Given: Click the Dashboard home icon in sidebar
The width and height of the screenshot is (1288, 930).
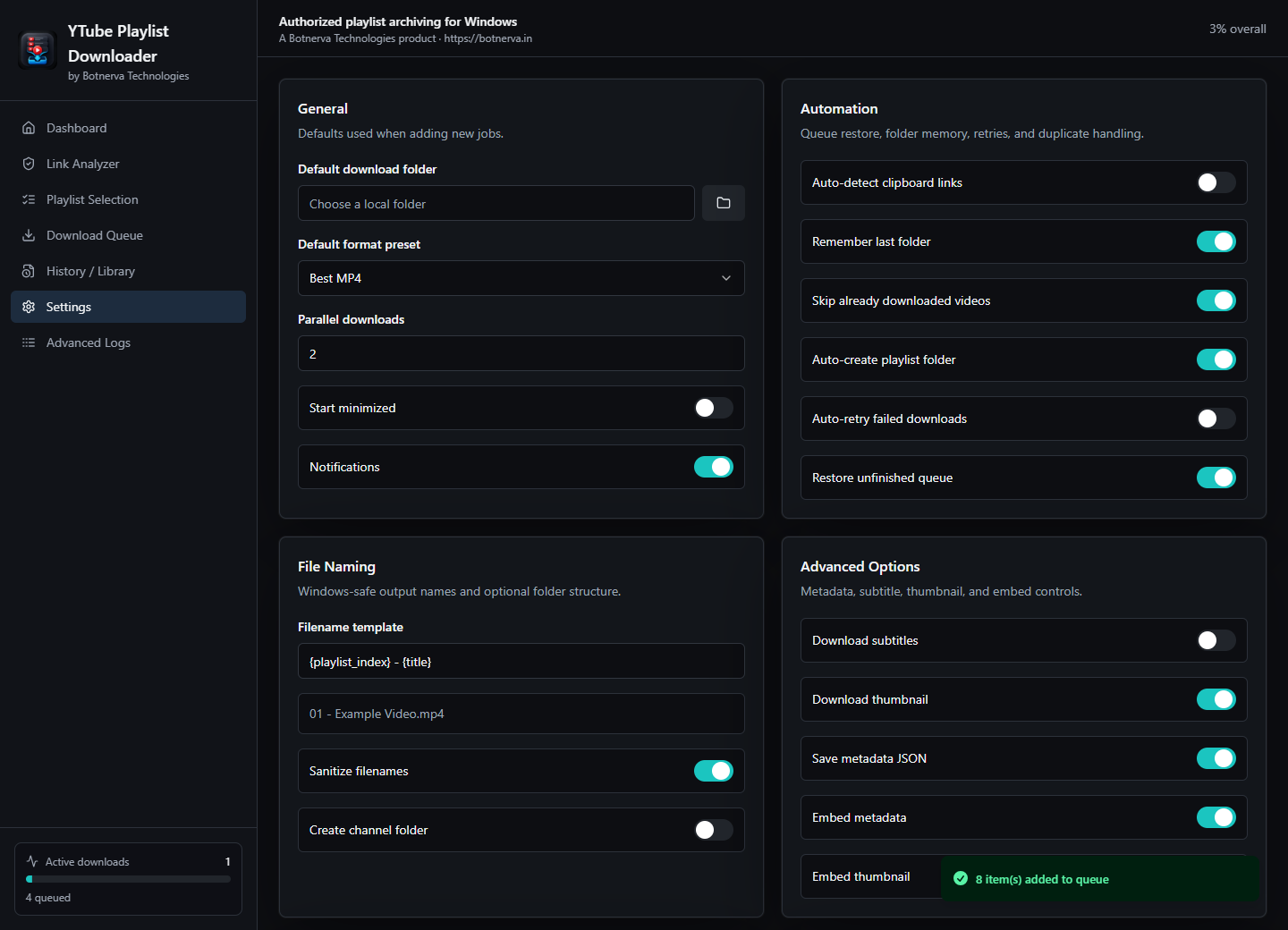Looking at the screenshot, I should pos(29,128).
